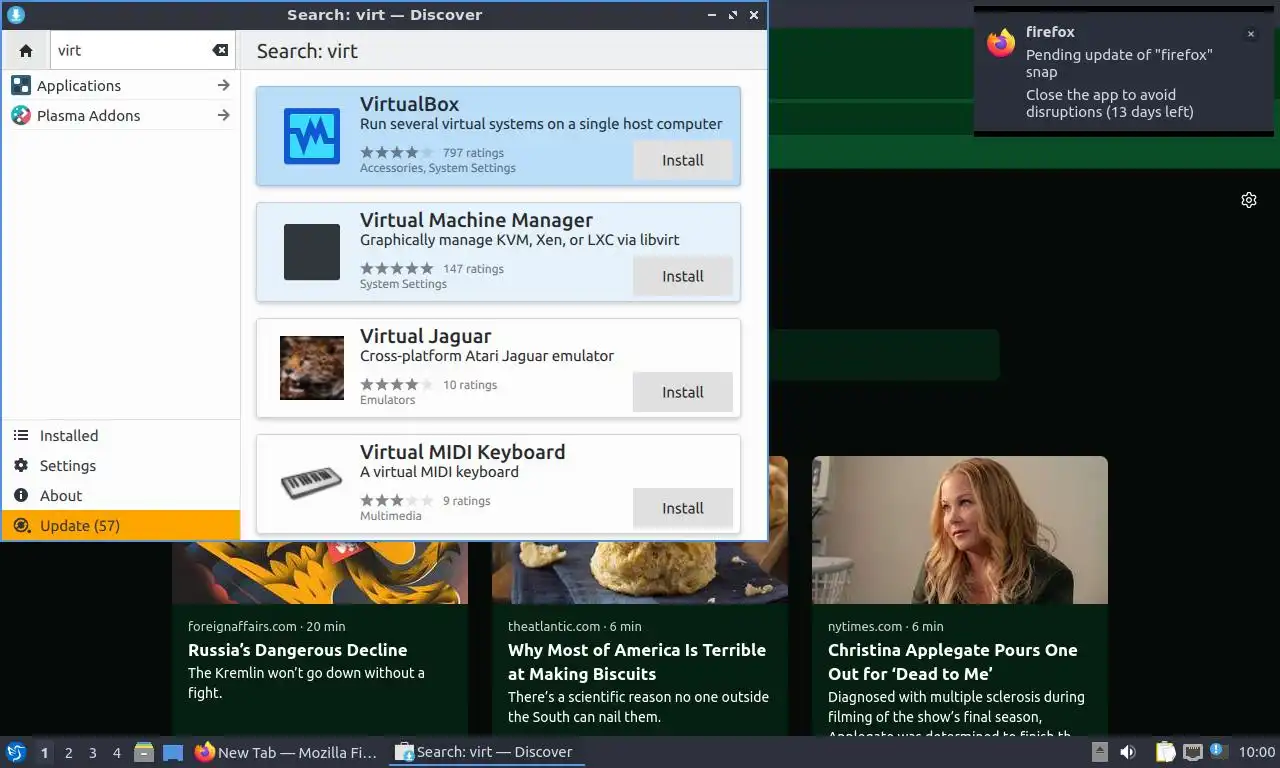Switch to virtual desktop 3
The image size is (1280, 768).
point(93,753)
